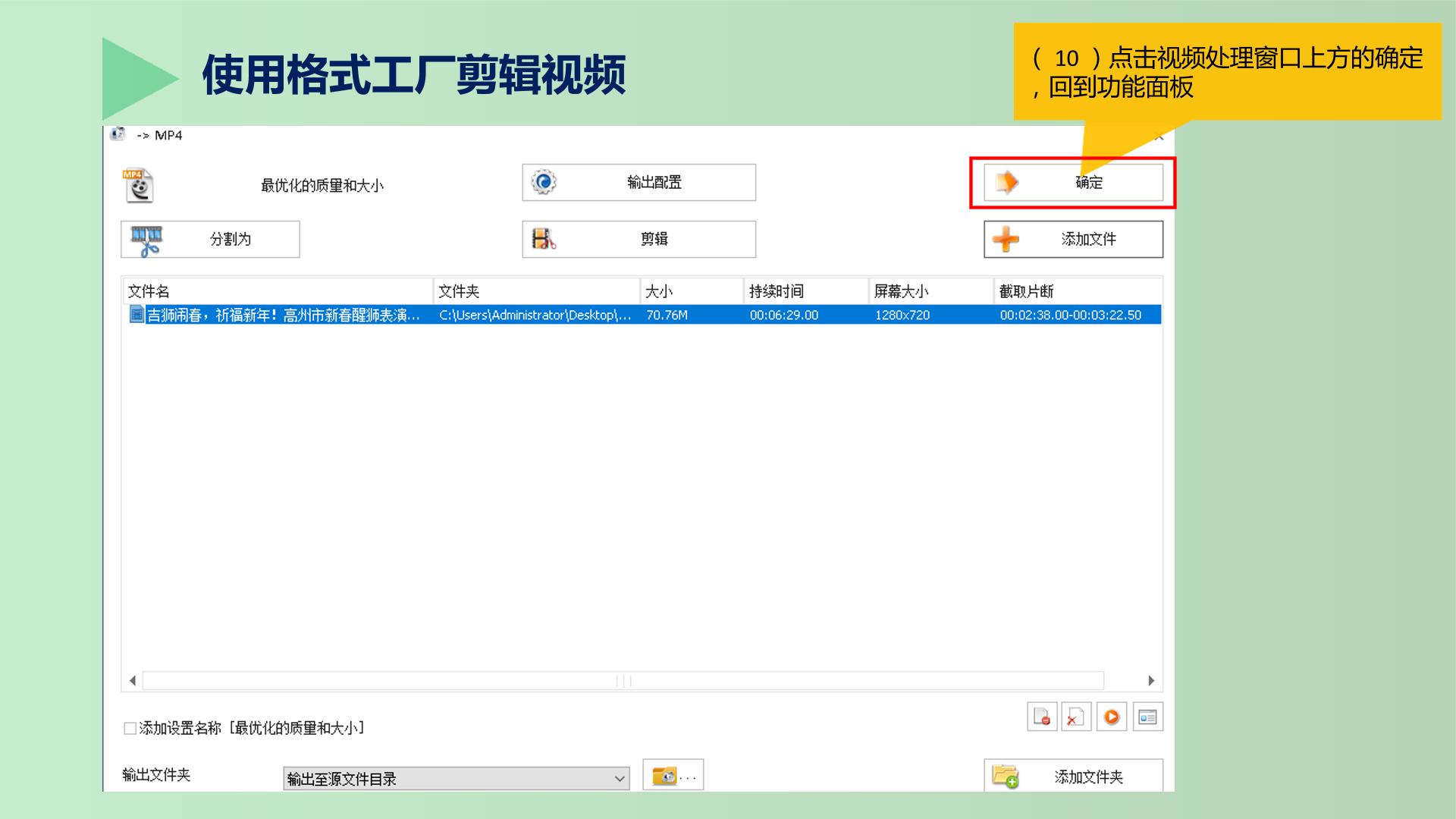Click the remove file icon with red minus
The image size is (1456, 819).
click(x=1042, y=717)
